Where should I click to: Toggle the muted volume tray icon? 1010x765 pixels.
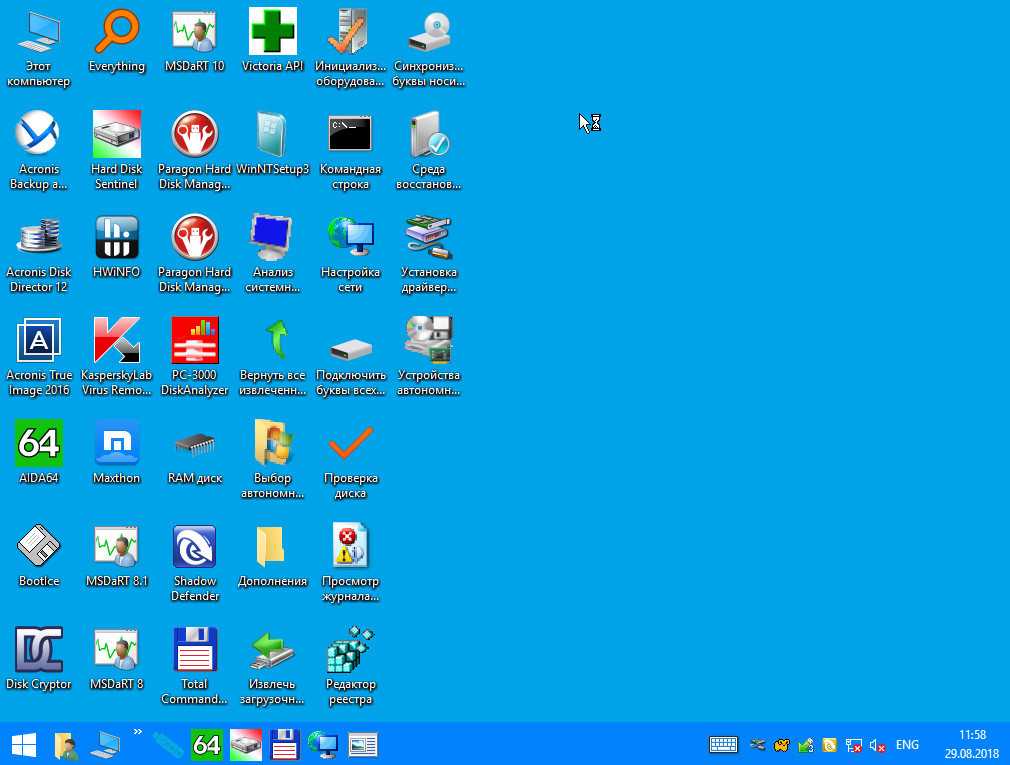[x=878, y=745]
